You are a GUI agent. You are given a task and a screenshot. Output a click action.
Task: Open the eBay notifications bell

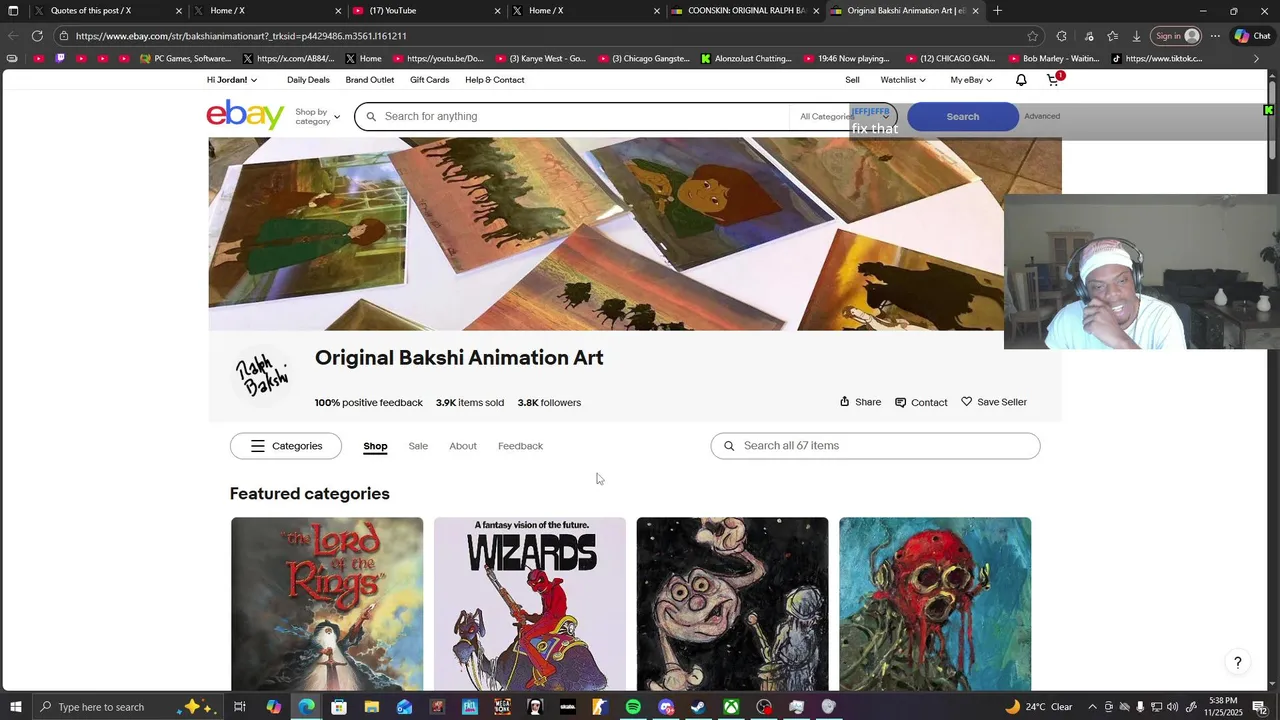coord(1021,80)
